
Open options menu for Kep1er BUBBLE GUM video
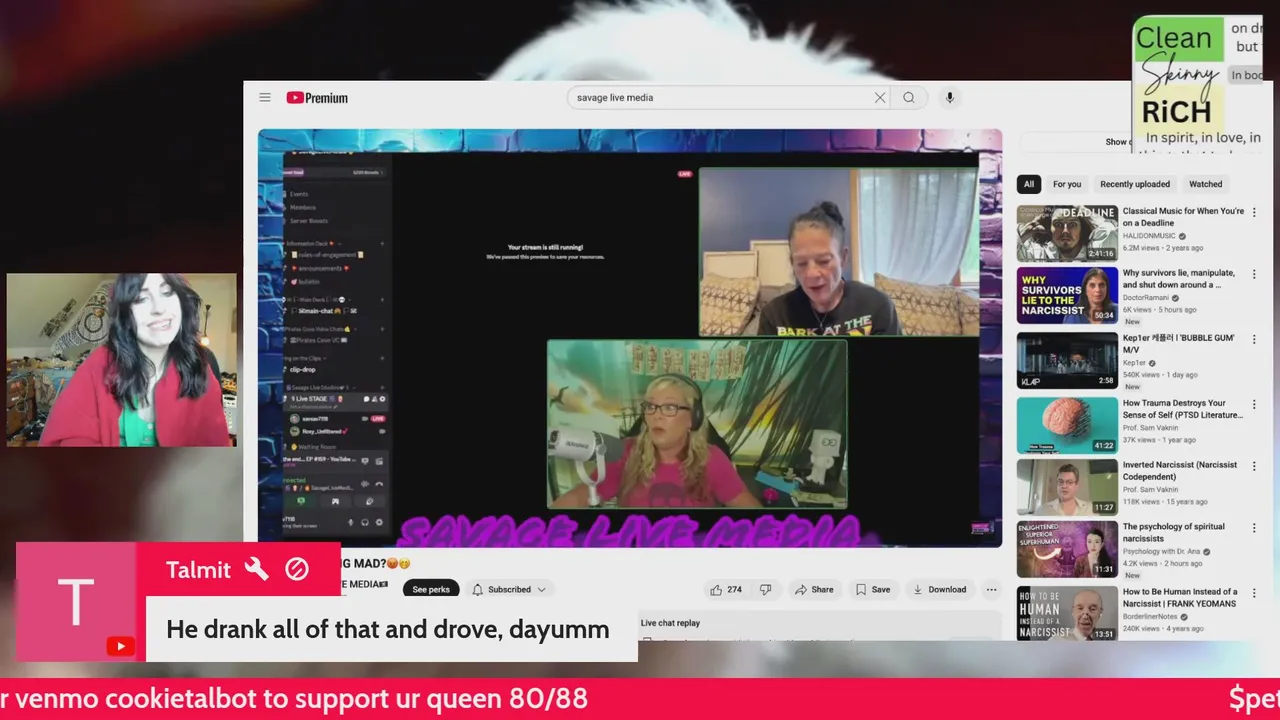coord(1254,340)
